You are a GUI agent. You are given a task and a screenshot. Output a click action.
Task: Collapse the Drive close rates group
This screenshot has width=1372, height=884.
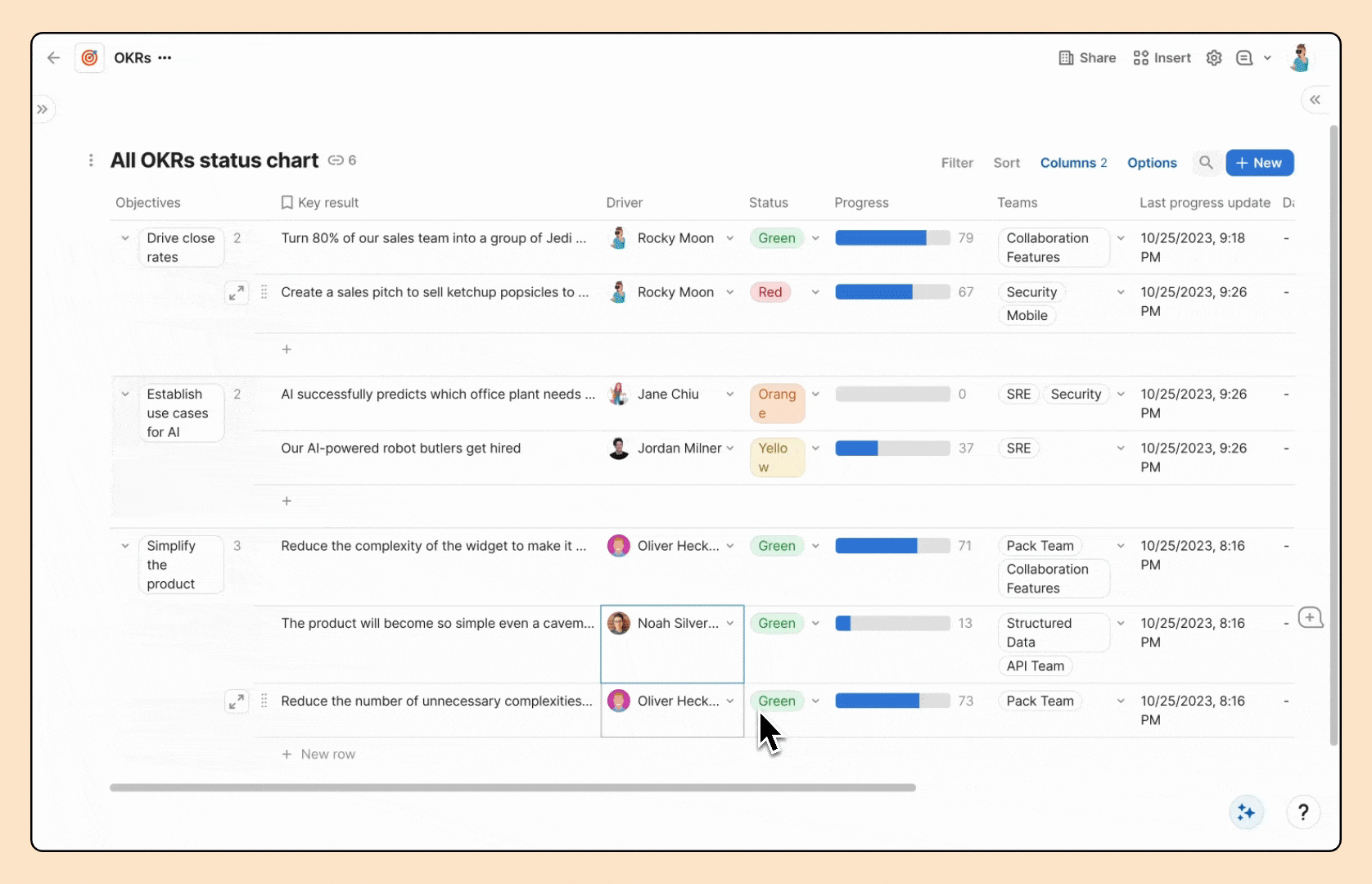[125, 238]
